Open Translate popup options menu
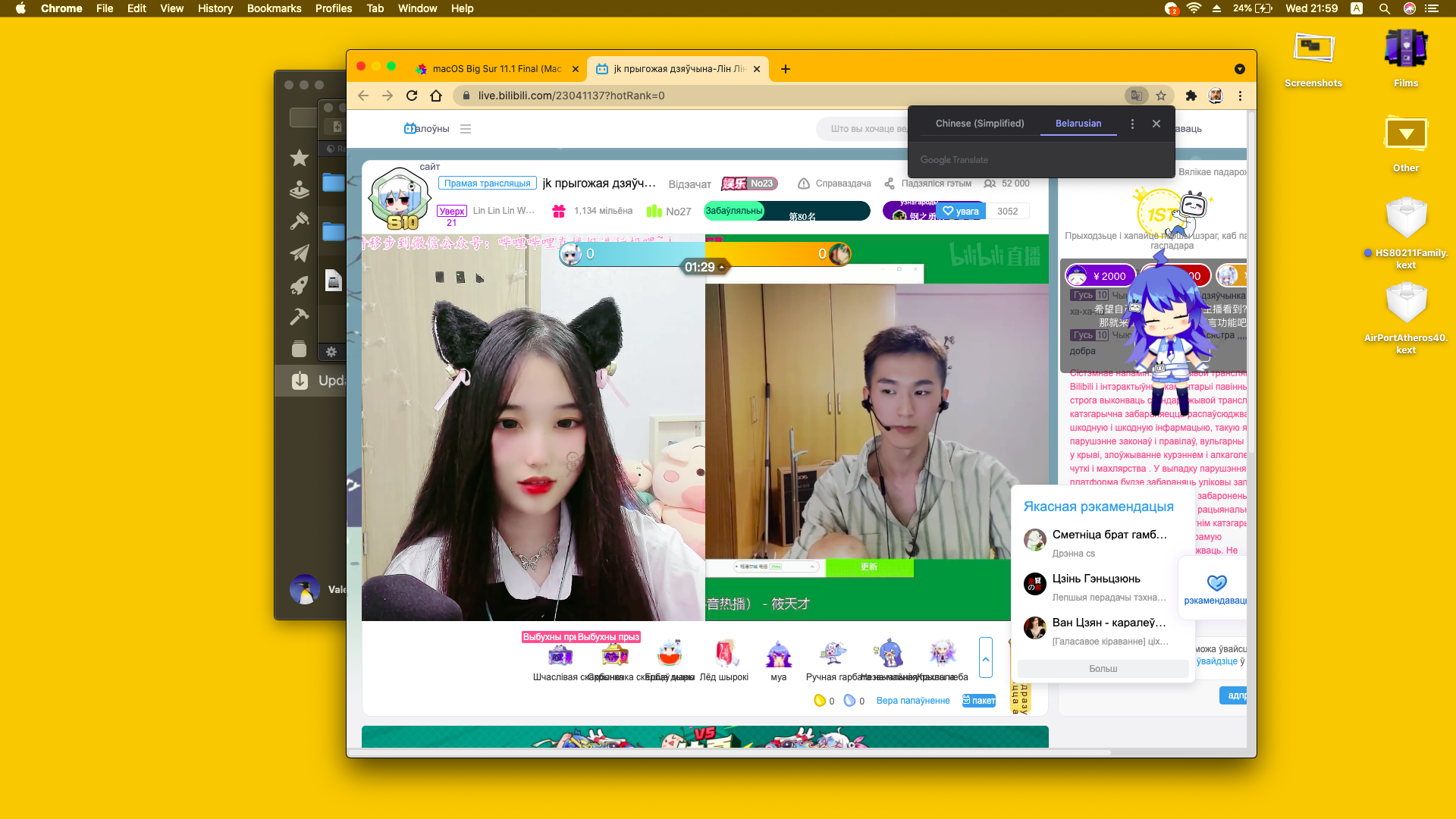The image size is (1456, 819). pos(1133,124)
